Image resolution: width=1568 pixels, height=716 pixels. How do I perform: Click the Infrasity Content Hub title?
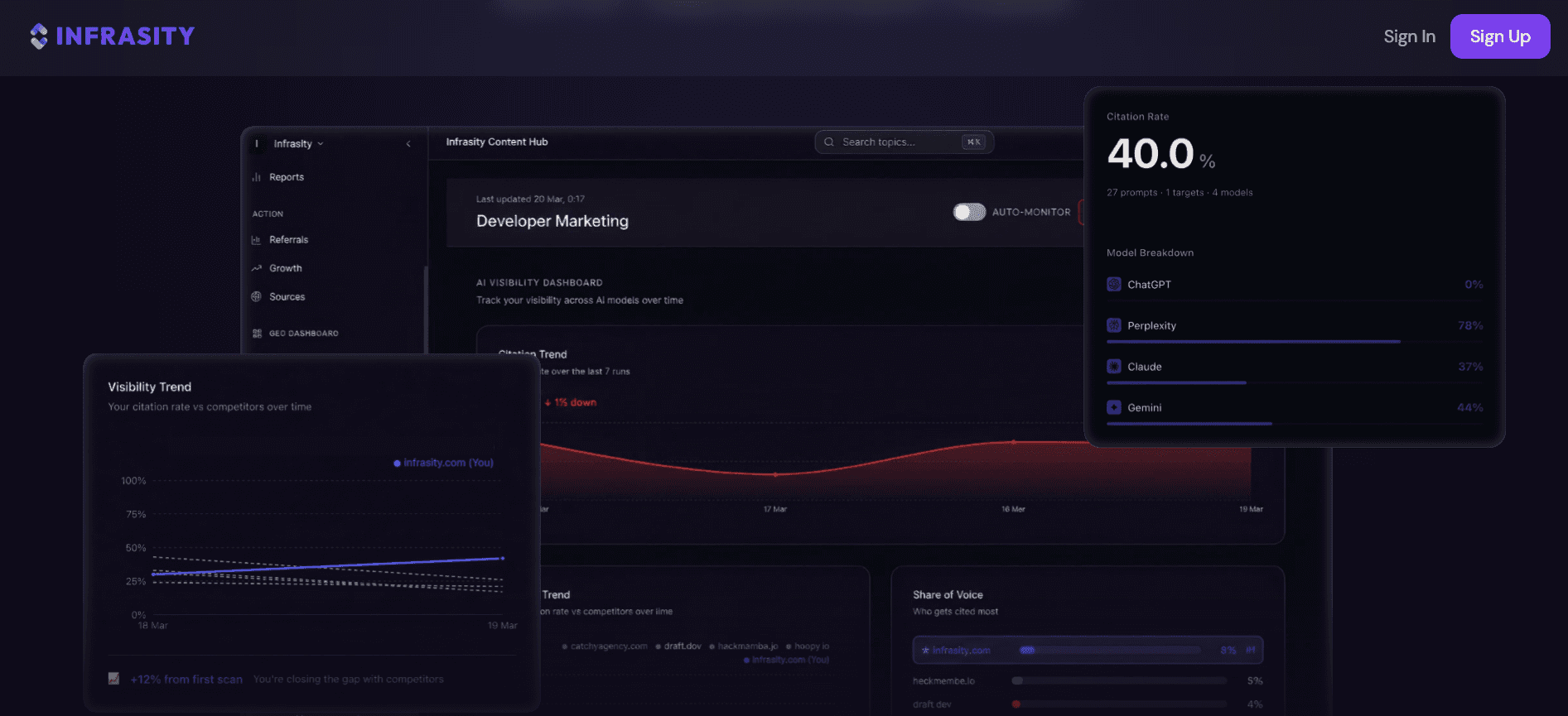point(497,142)
